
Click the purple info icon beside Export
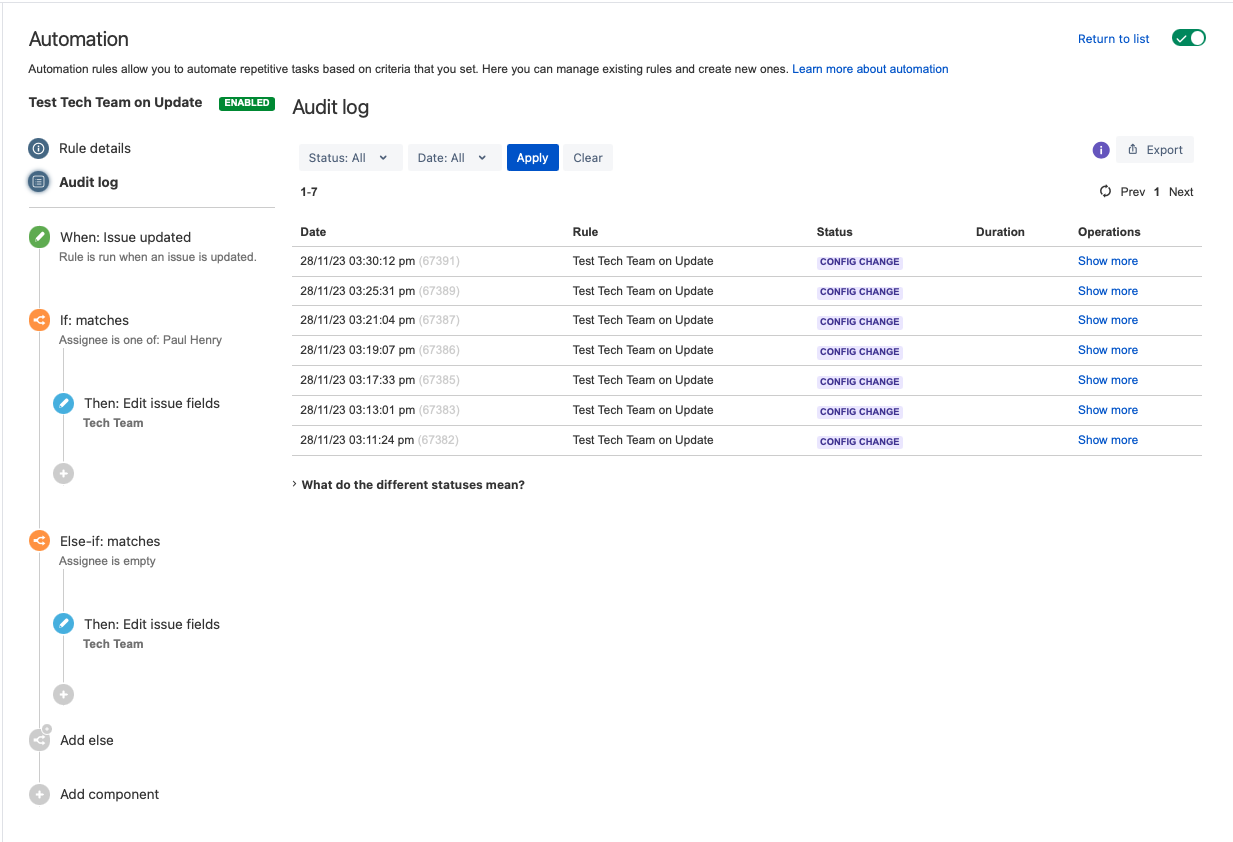click(x=1101, y=150)
